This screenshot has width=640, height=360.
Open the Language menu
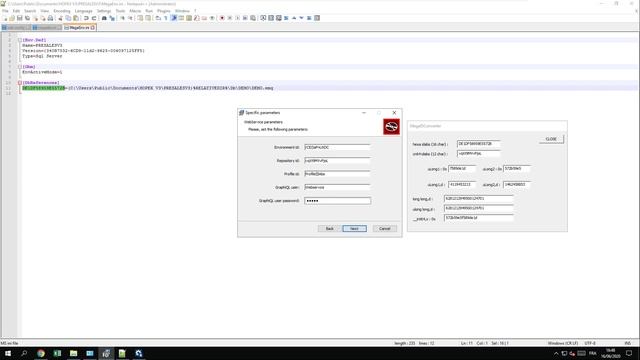[x=84, y=11]
